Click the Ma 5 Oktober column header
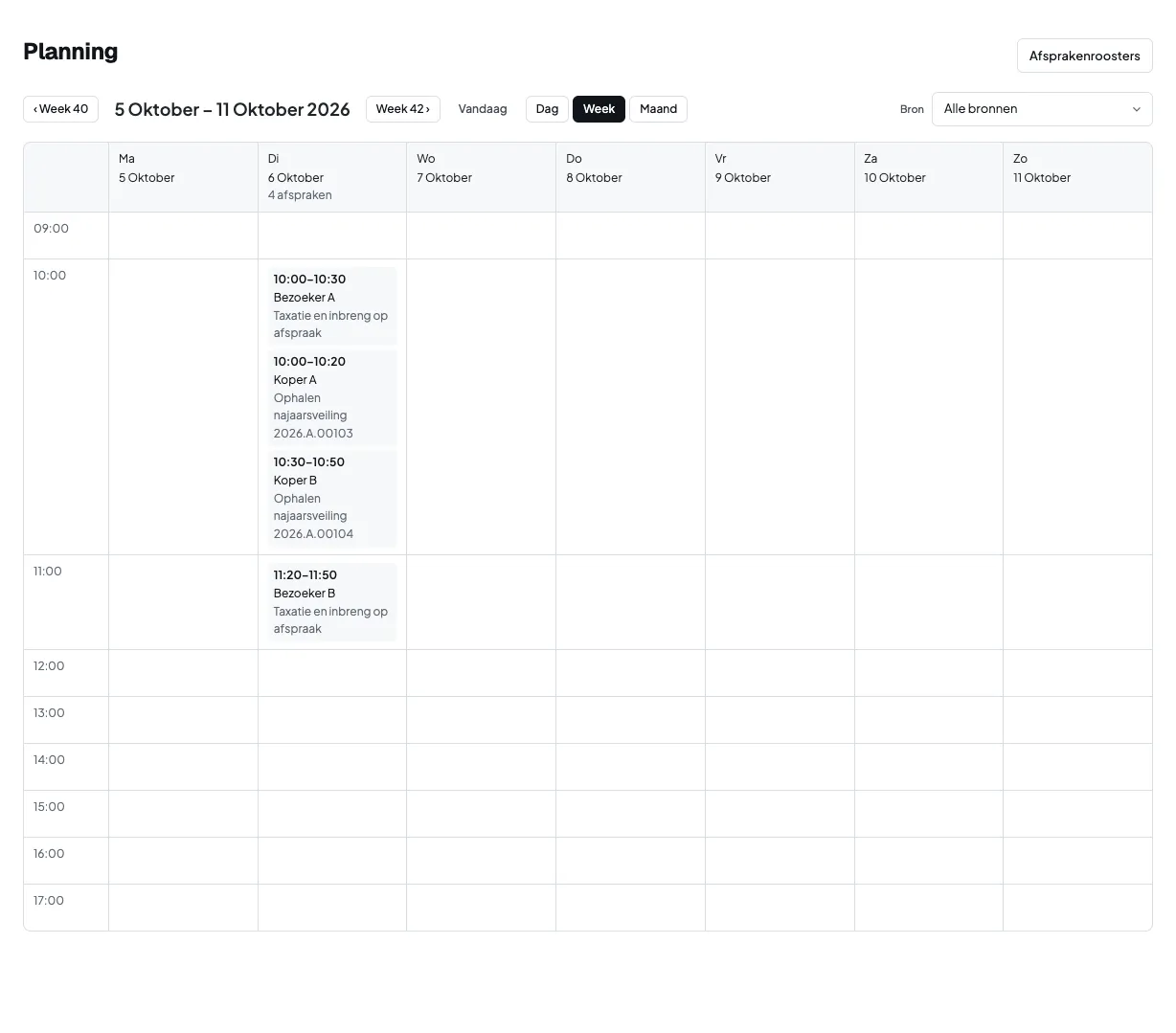Viewport: 1176px width, 1033px height. click(x=183, y=177)
